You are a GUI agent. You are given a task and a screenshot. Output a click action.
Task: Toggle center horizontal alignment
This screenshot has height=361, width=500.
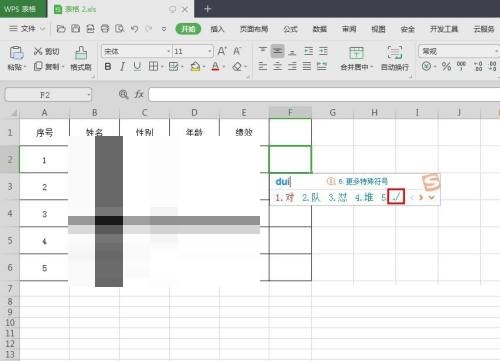(x=278, y=66)
